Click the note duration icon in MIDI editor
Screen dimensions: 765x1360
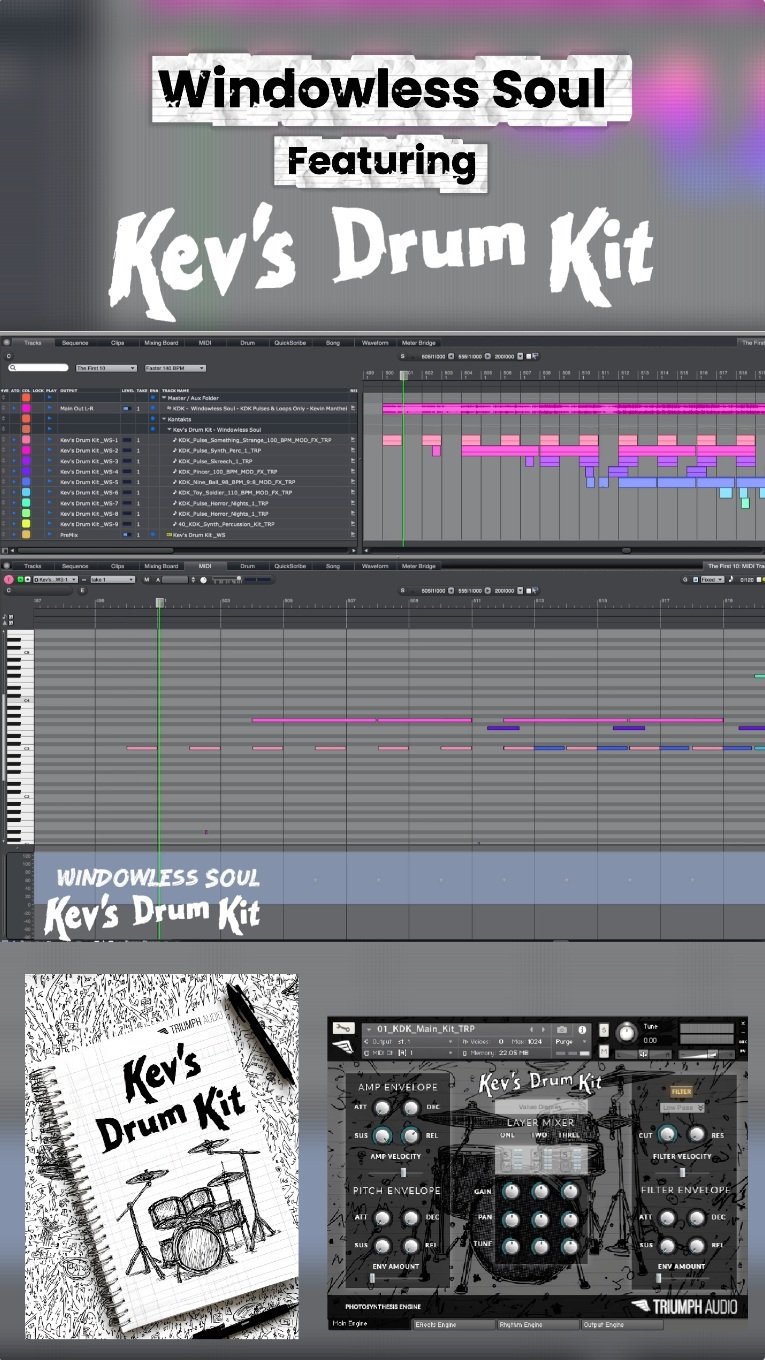click(731, 579)
